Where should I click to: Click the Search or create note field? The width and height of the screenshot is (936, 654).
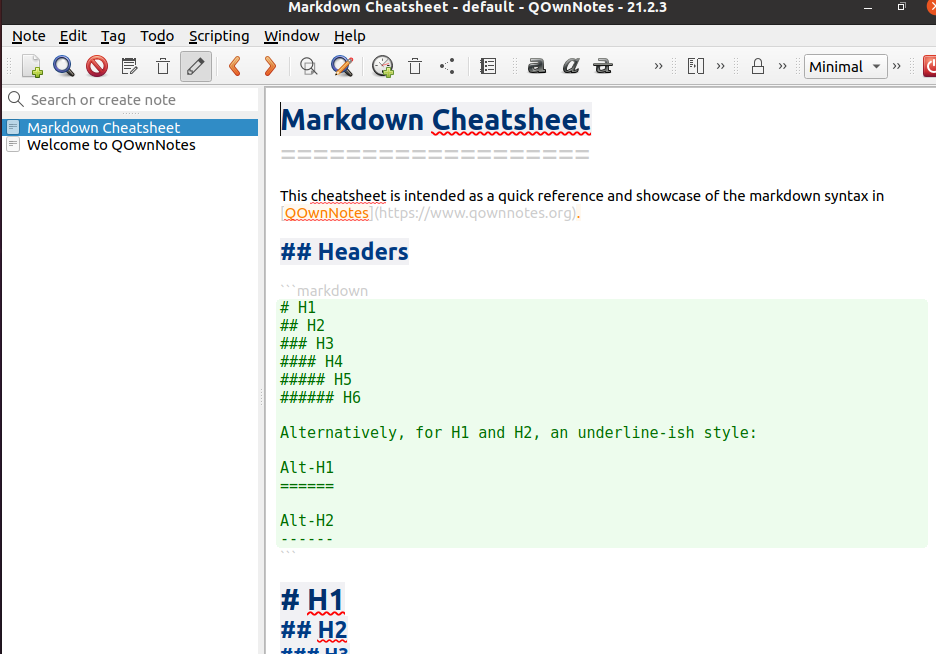click(131, 100)
